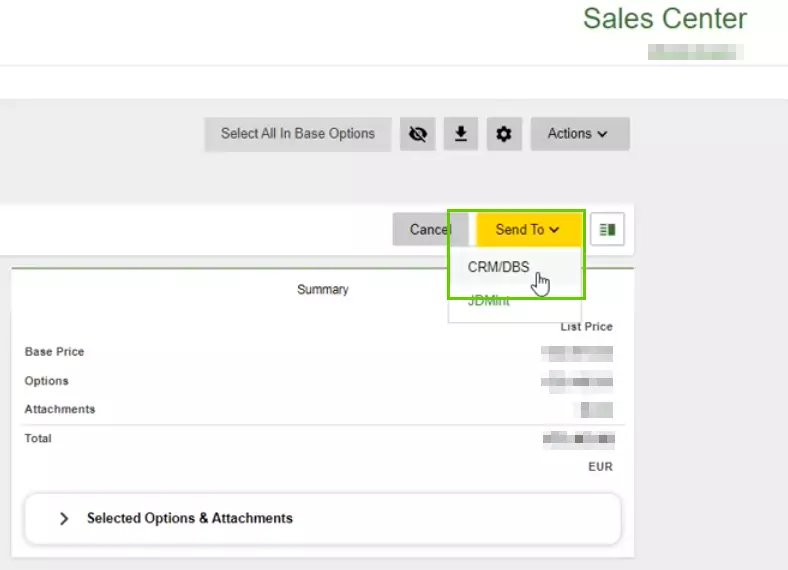788x570 pixels.
Task: Click the List Price column header
Action: click(x=586, y=327)
